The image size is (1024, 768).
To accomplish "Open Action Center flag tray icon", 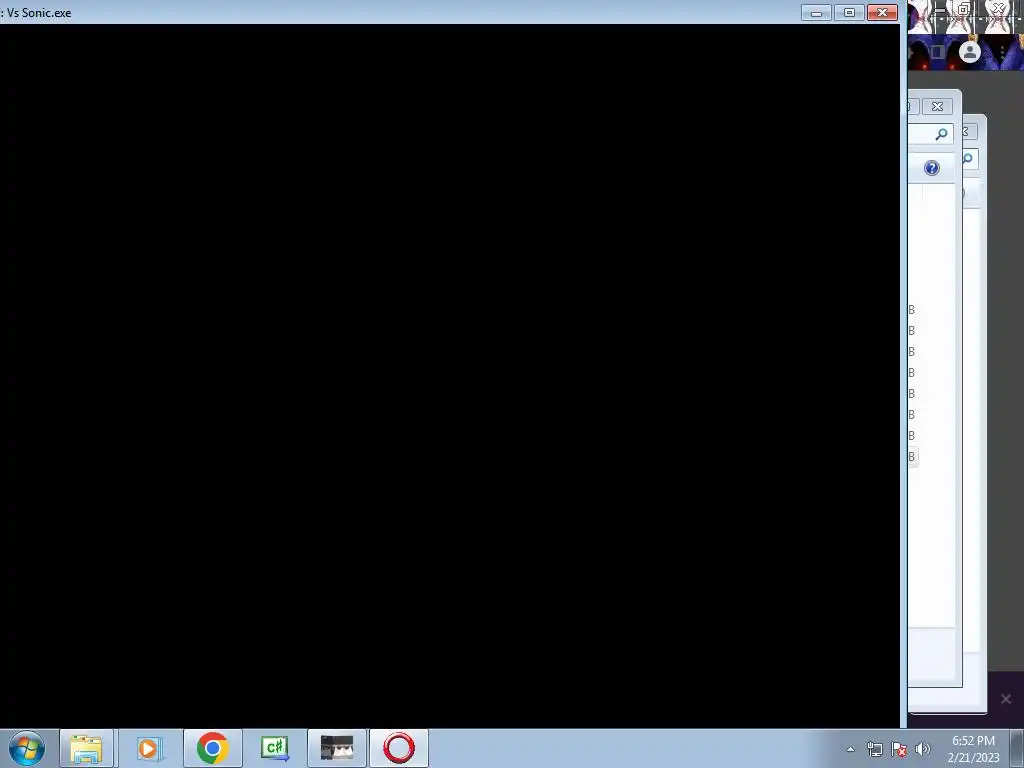I will click(899, 749).
